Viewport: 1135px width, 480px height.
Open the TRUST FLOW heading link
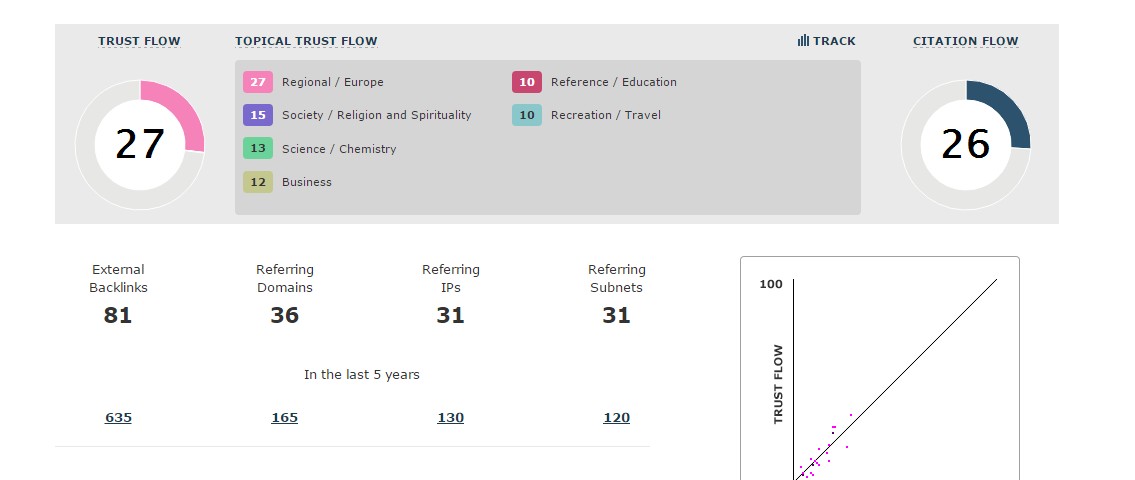pyautogui.click(x=139, y=41)
